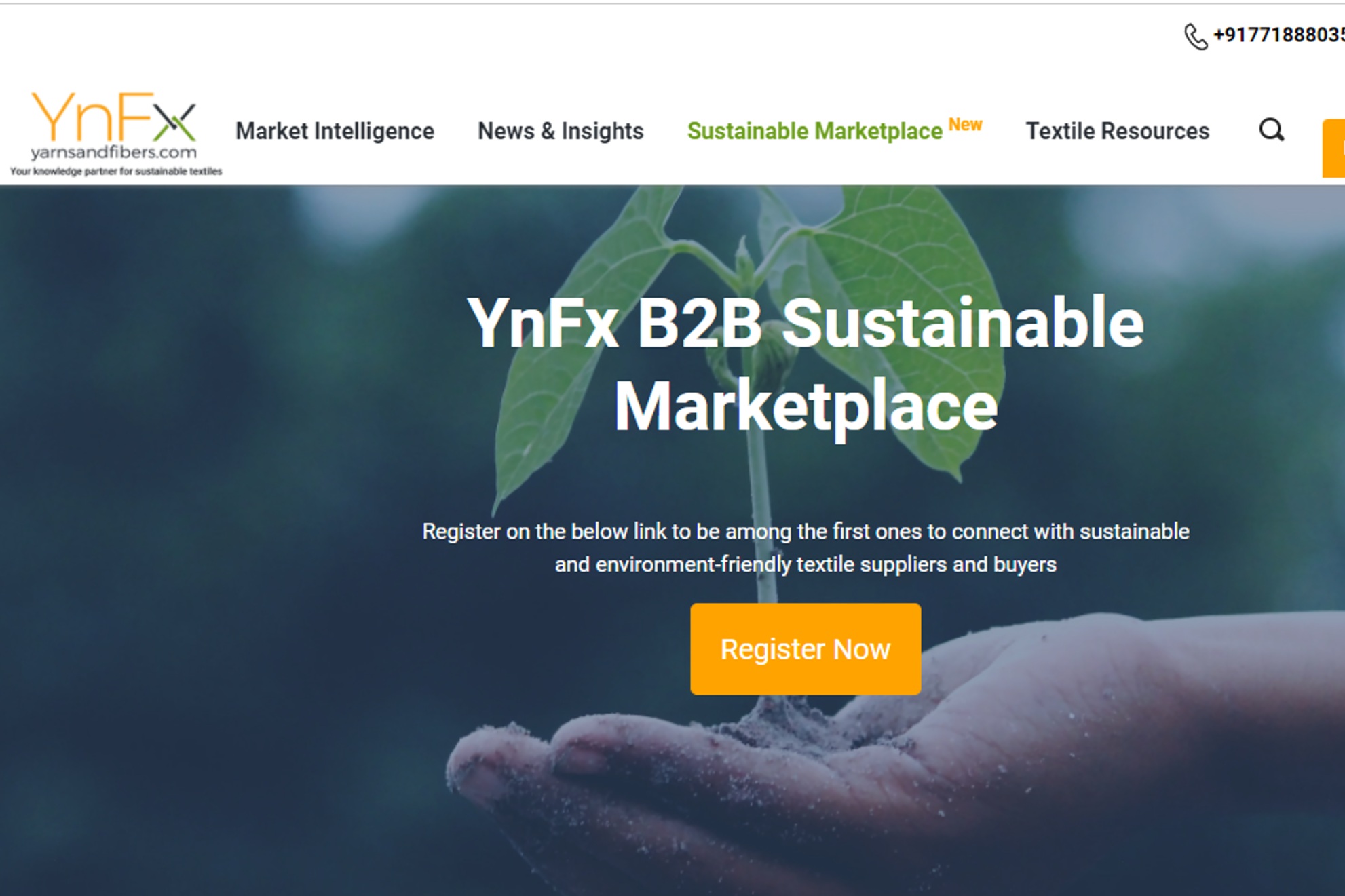Click the magnifying glass search icon
This screenshot has width=1345, height=896.
click(1272, 130)
